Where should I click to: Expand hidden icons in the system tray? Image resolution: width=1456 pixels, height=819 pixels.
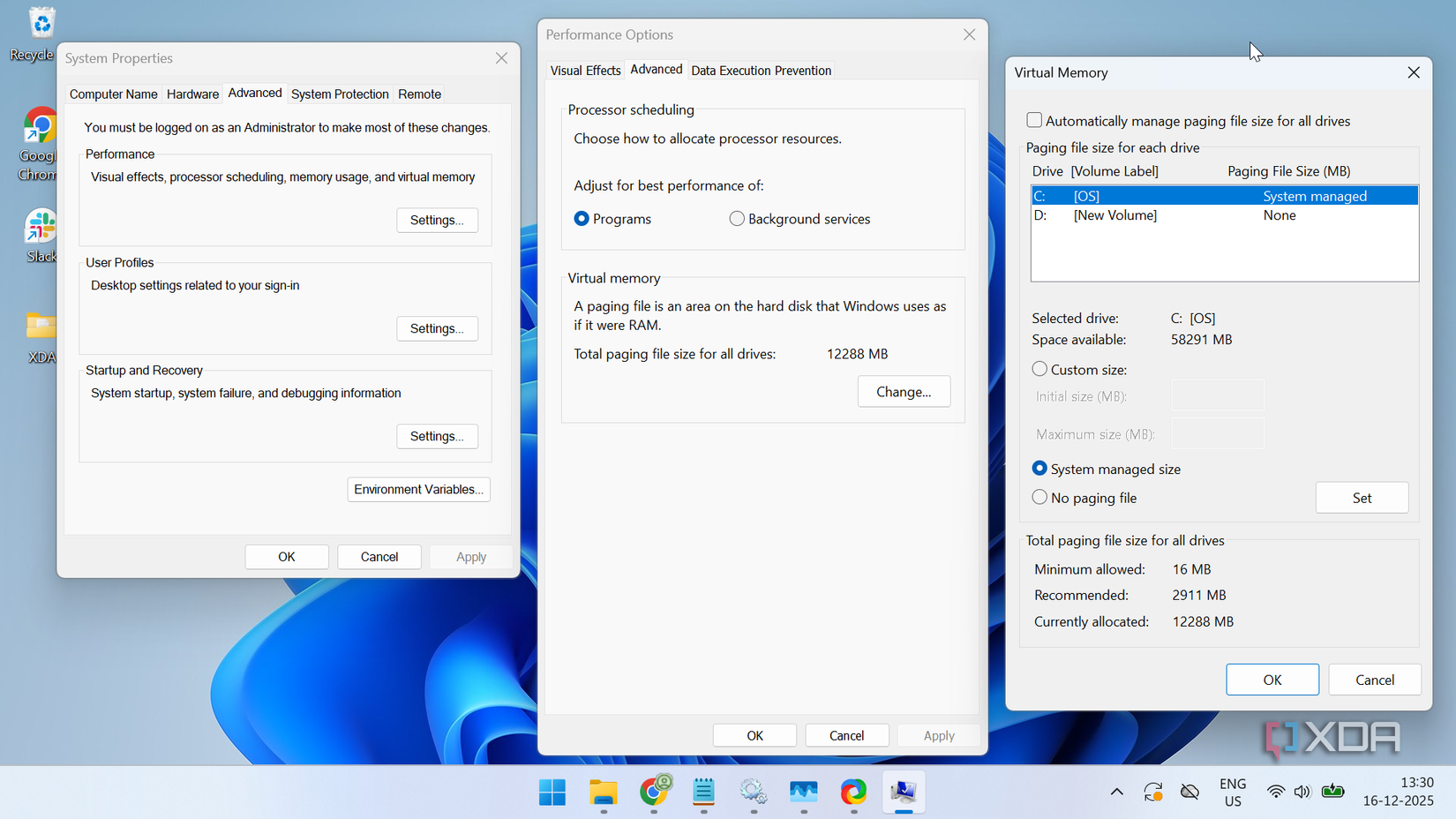1115,792
